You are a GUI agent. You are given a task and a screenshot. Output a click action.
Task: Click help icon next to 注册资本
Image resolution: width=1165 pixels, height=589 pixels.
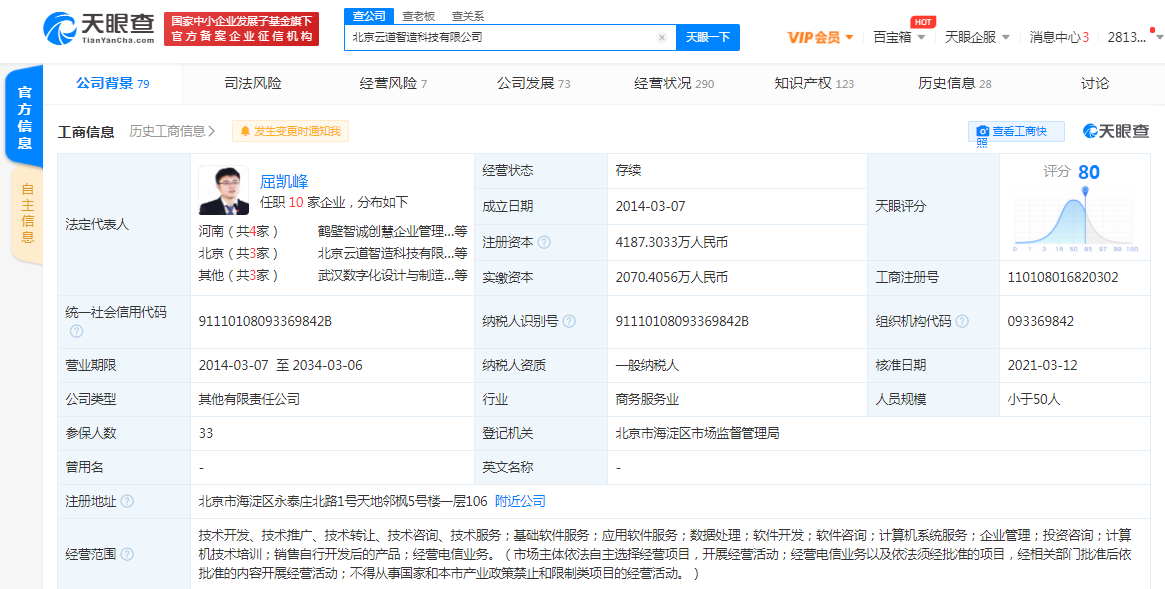click(544, 242)
